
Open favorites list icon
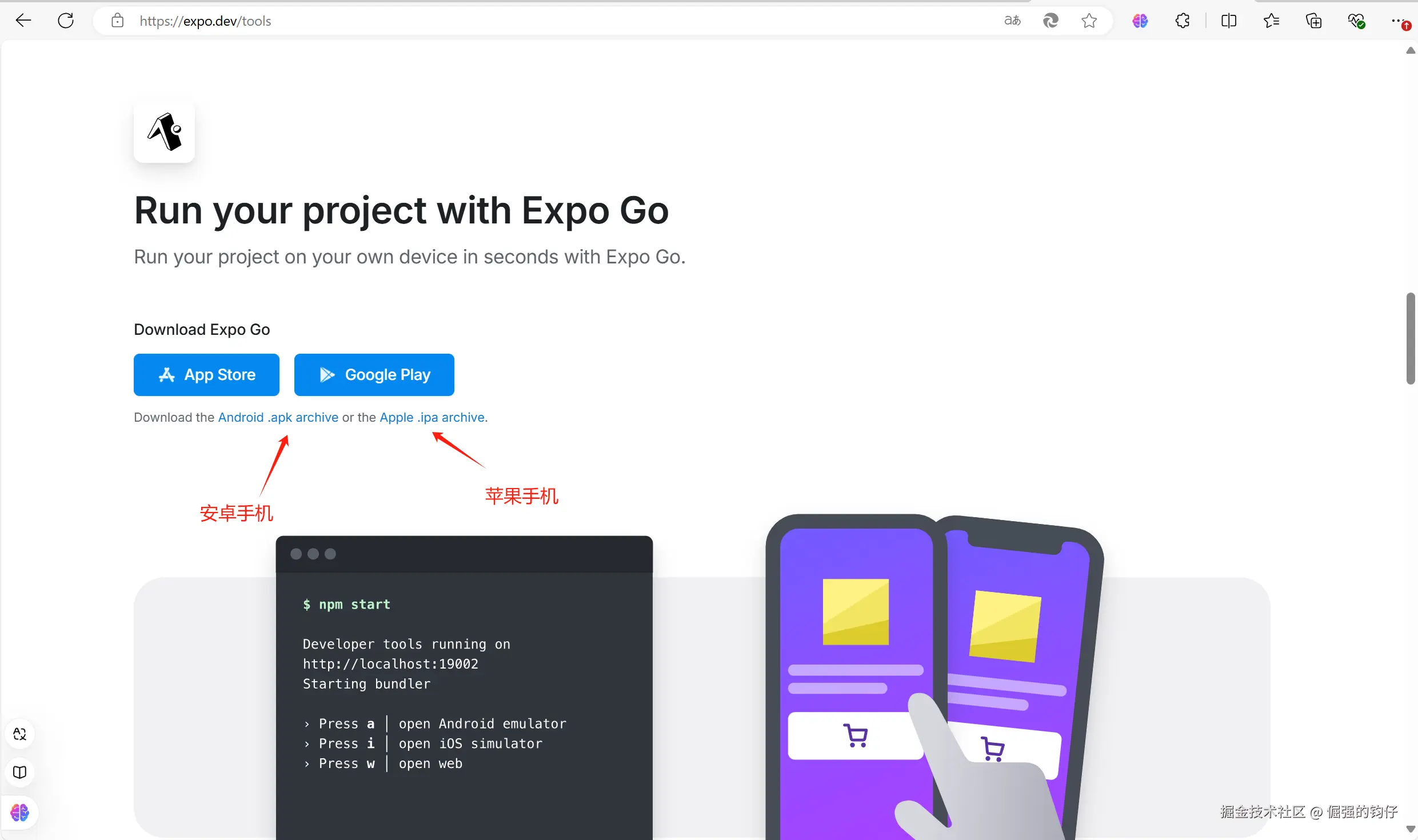point(1271,21)
